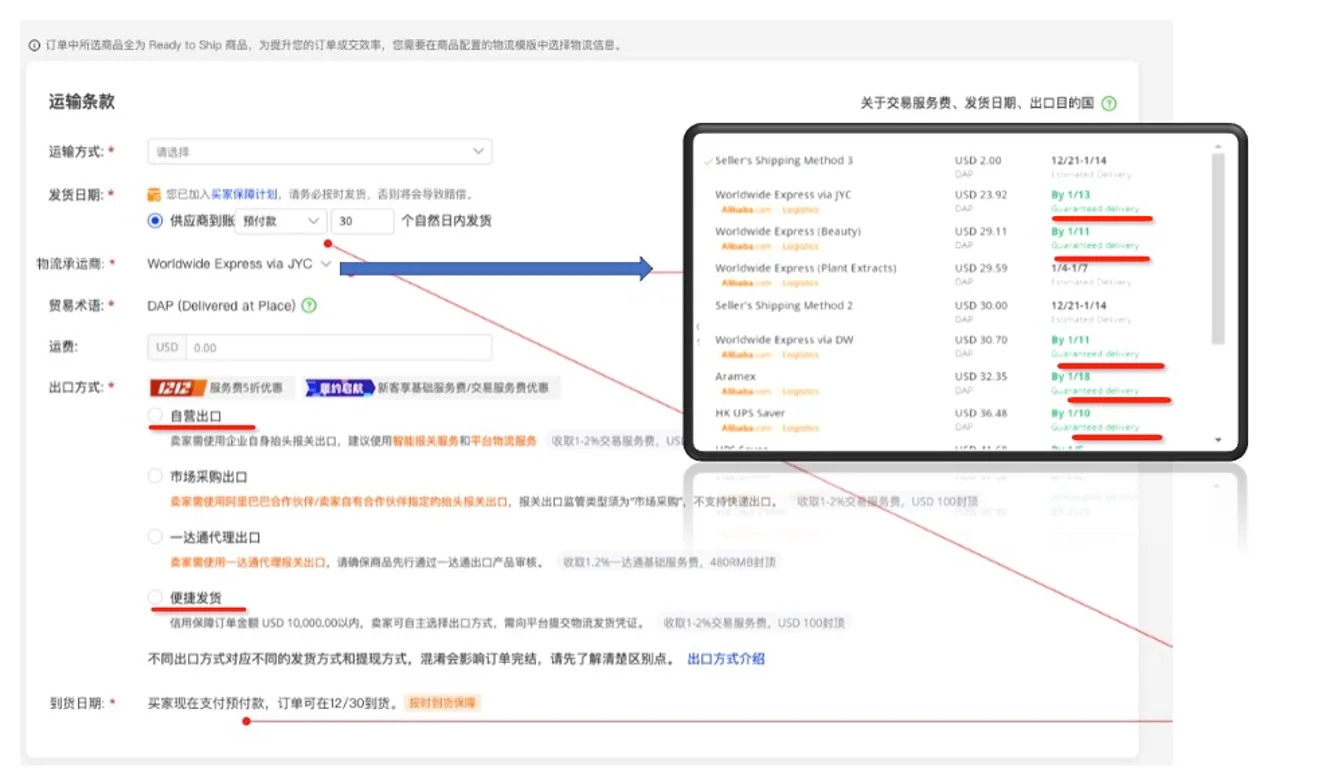Click the 按时到货保障 delivery guarantee tag
This screenshot has width=1335, height=768.
[x=443, y=703]
